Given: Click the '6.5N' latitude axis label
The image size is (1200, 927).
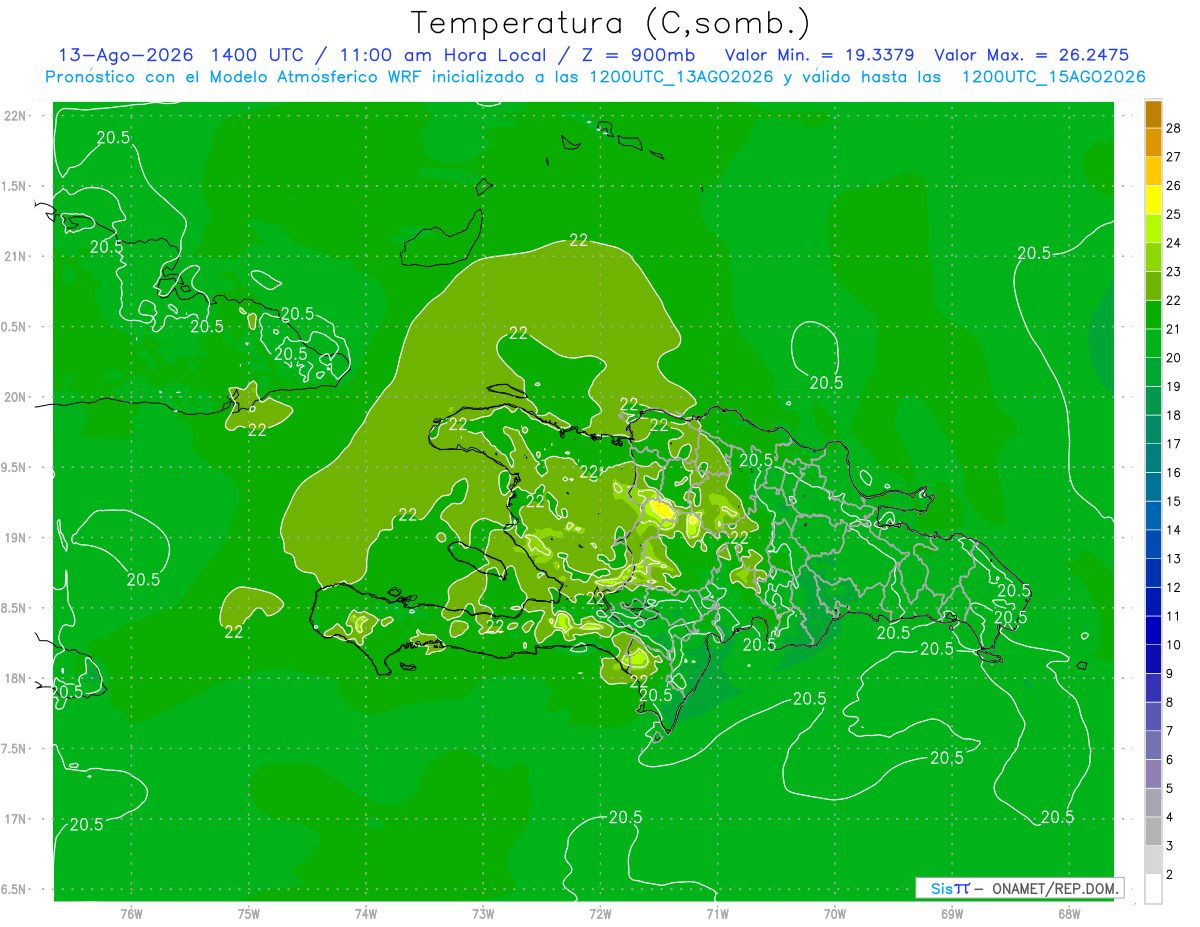Looking at the screenshot, I should click(x=15, y=889).
